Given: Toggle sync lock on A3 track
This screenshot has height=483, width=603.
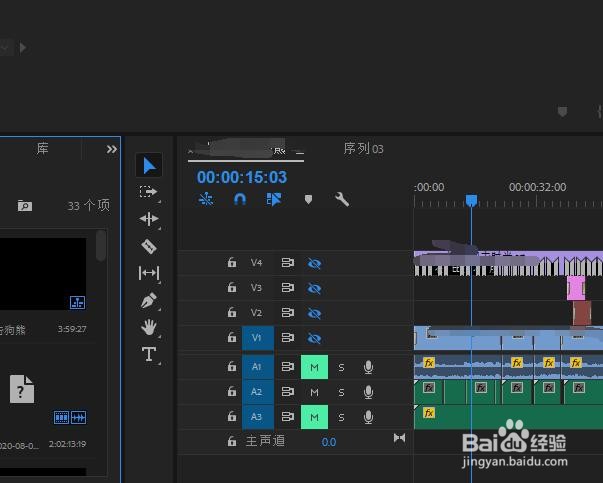Looking at the screenshot, I should click(288, 417).
